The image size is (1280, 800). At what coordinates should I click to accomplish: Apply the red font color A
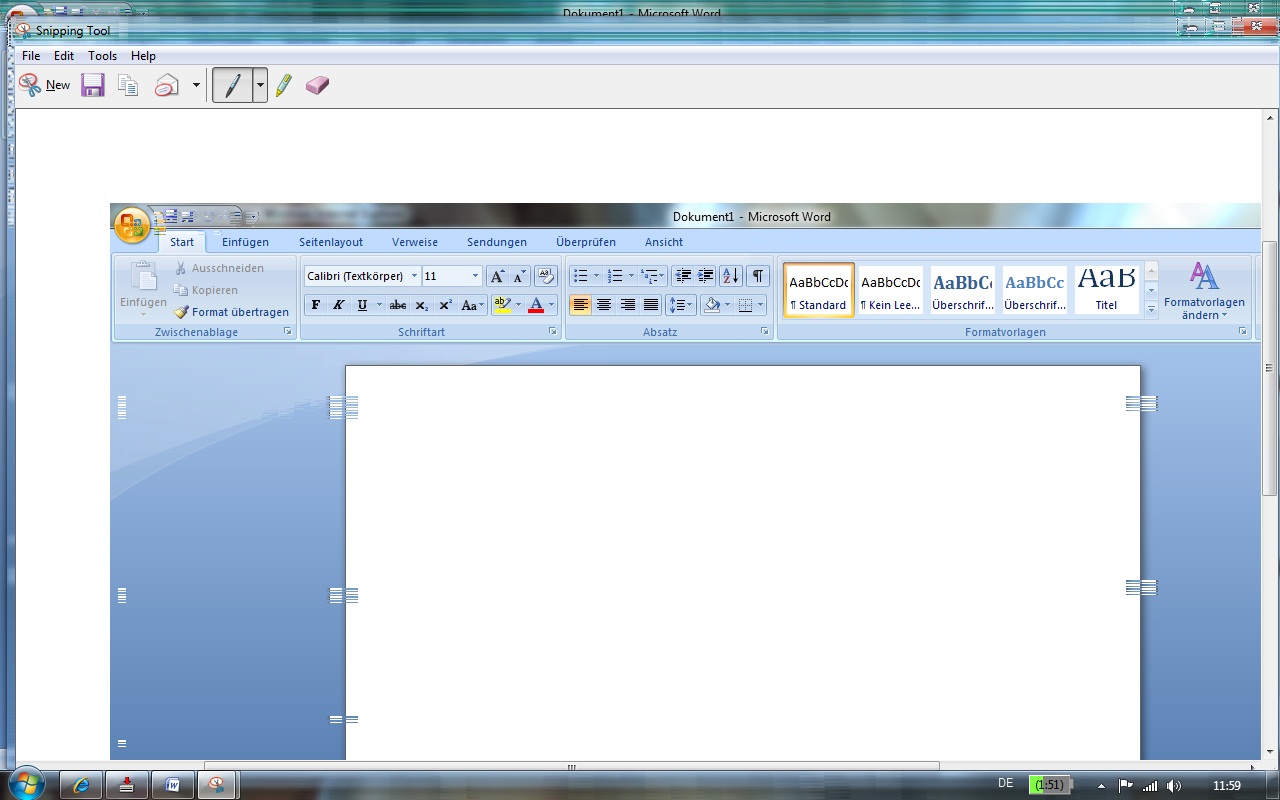click(536, 305)
